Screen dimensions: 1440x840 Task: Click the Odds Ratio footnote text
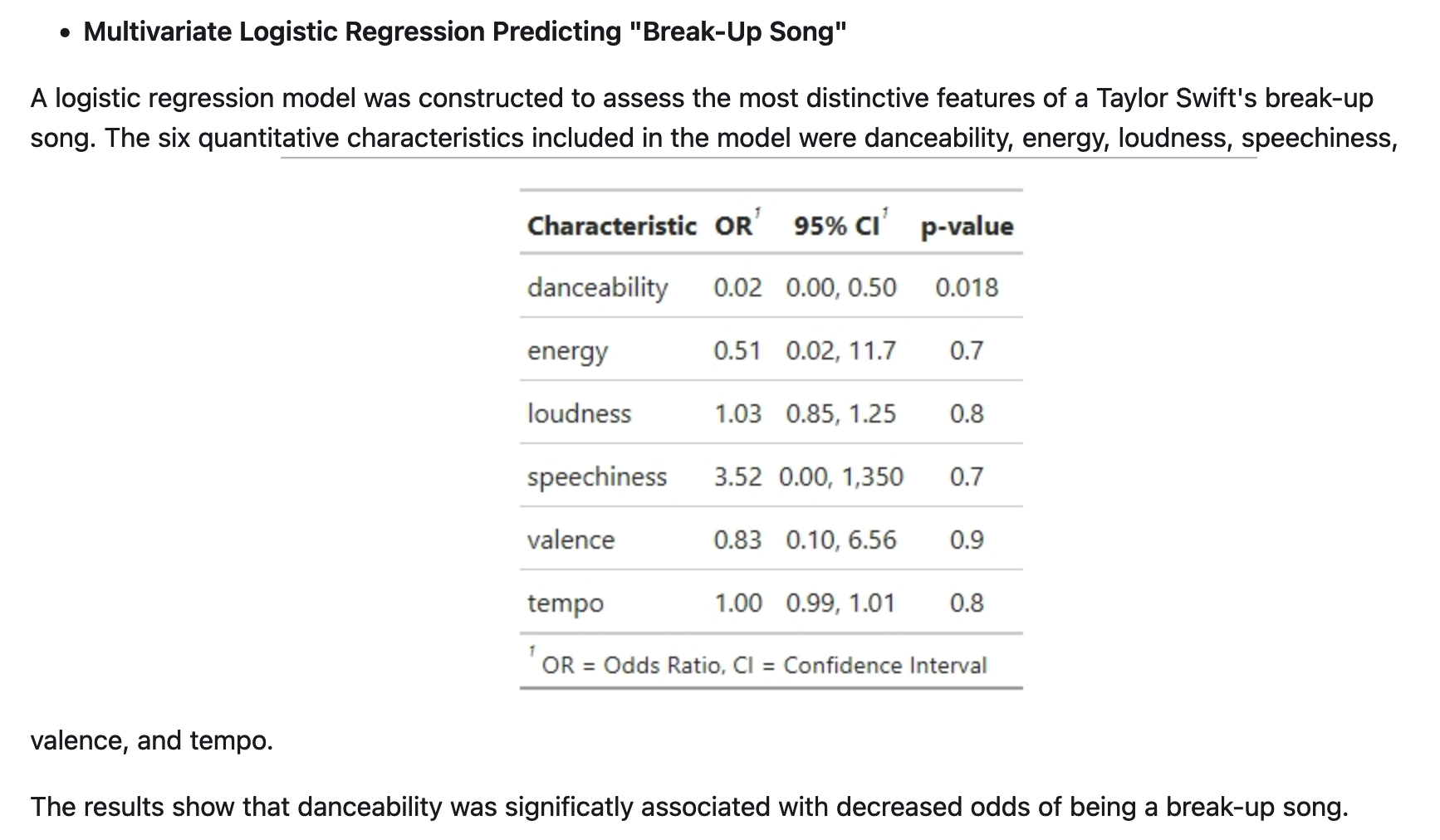[763, 666]
